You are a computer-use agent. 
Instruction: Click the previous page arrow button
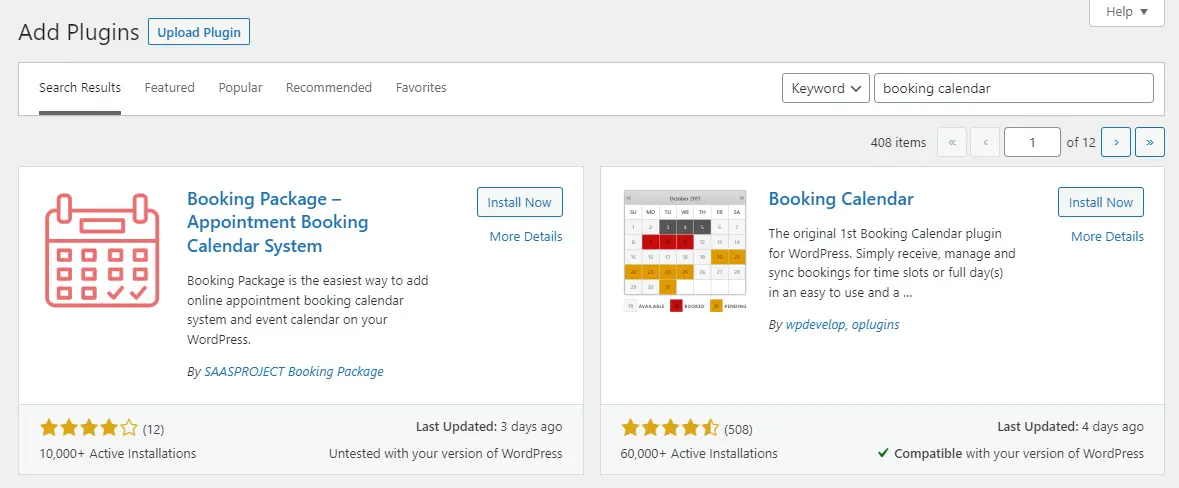[985, 142]
